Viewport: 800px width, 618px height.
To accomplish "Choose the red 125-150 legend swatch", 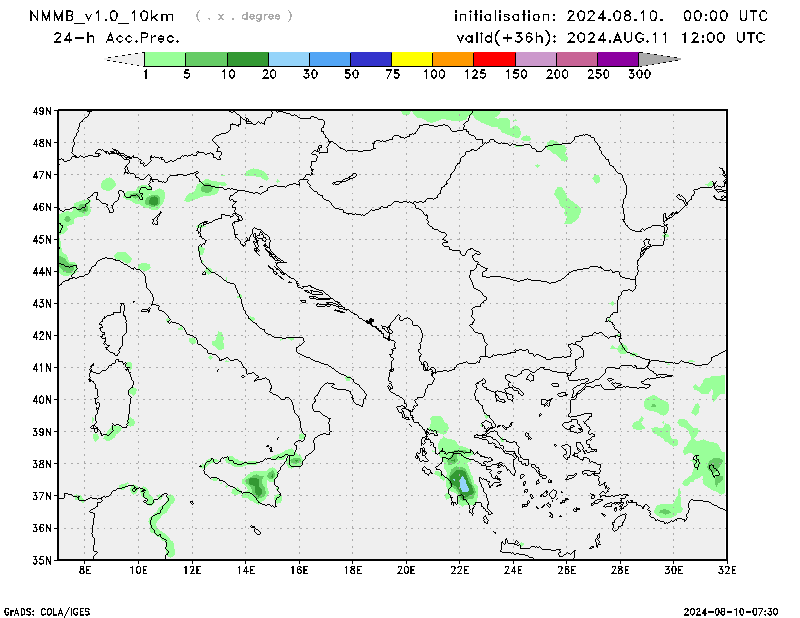I will [494, 60].
